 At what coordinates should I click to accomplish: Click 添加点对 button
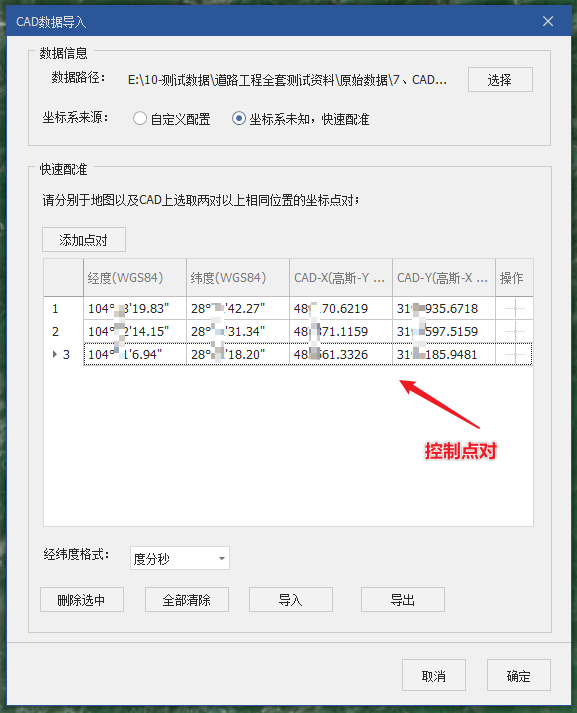pos(84,240)
